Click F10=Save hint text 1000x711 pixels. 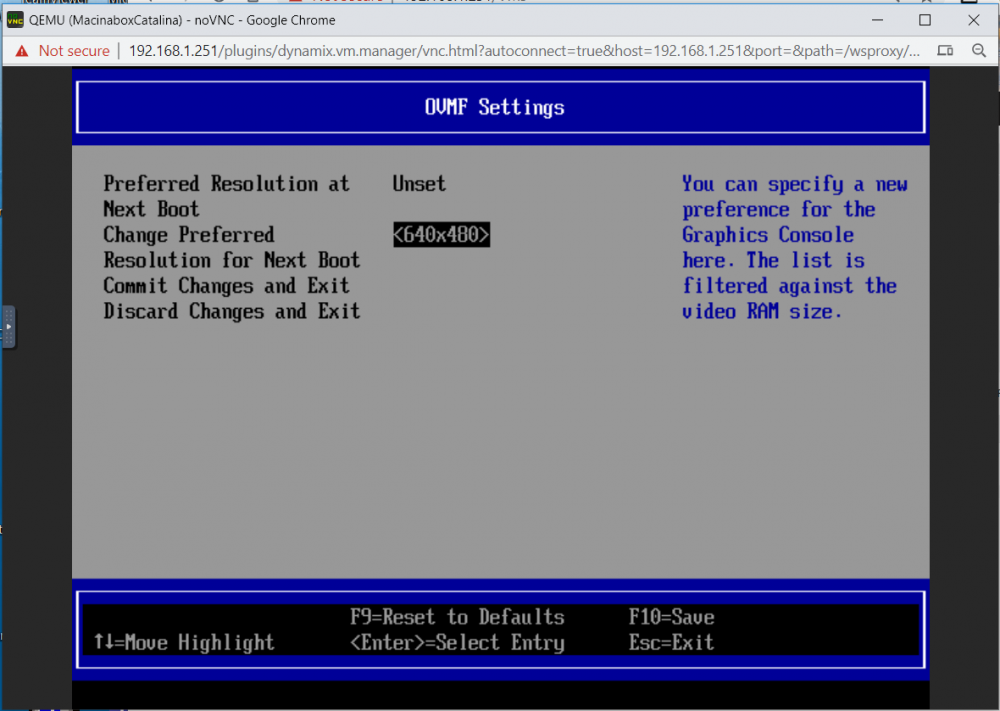click(671, 617)
